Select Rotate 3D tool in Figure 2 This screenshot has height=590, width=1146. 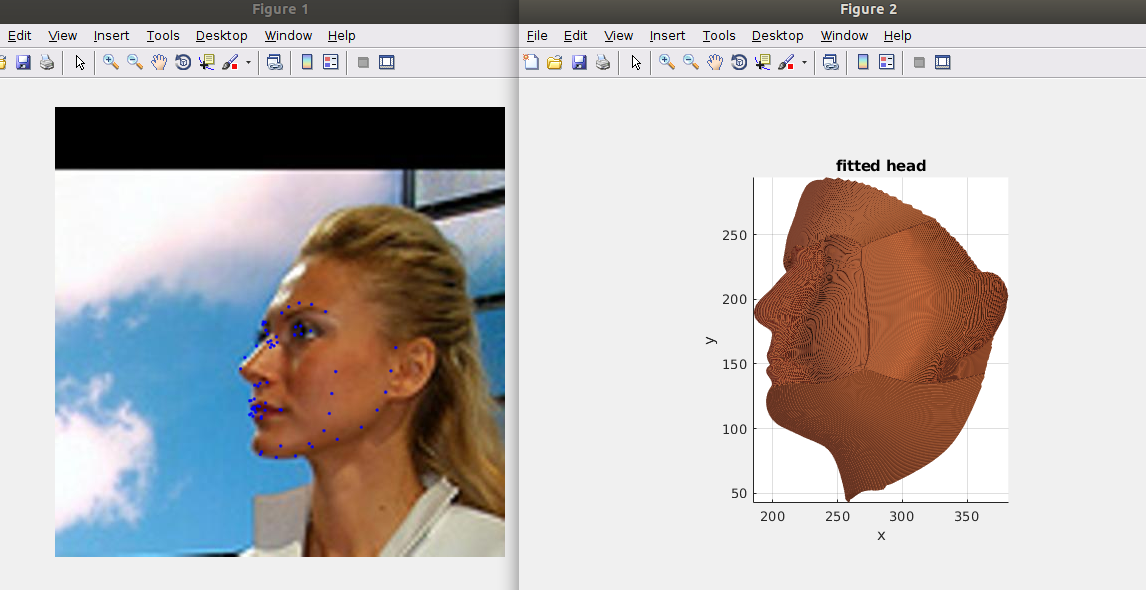coord(739,62)
